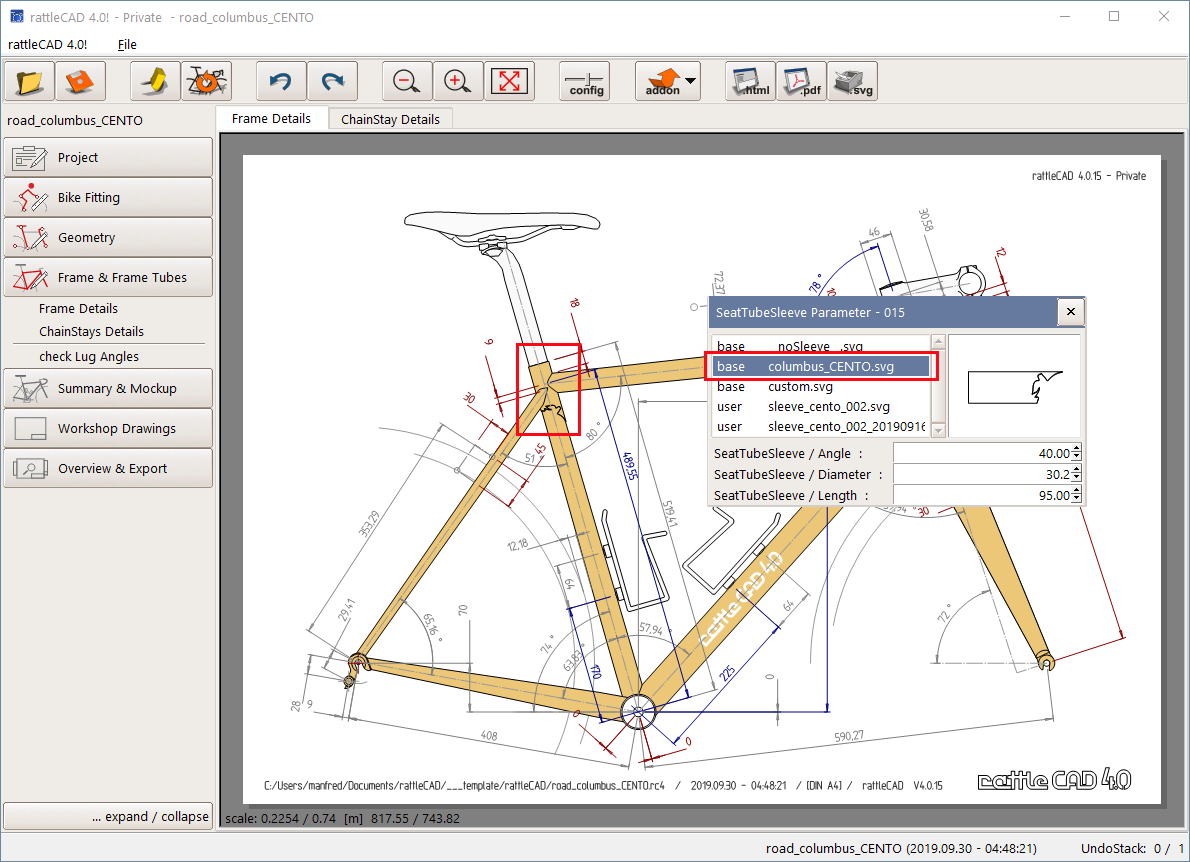
Task: Increase SeatTubeSleeve Angle with spinner up arrow
Action: (1076, 449)
